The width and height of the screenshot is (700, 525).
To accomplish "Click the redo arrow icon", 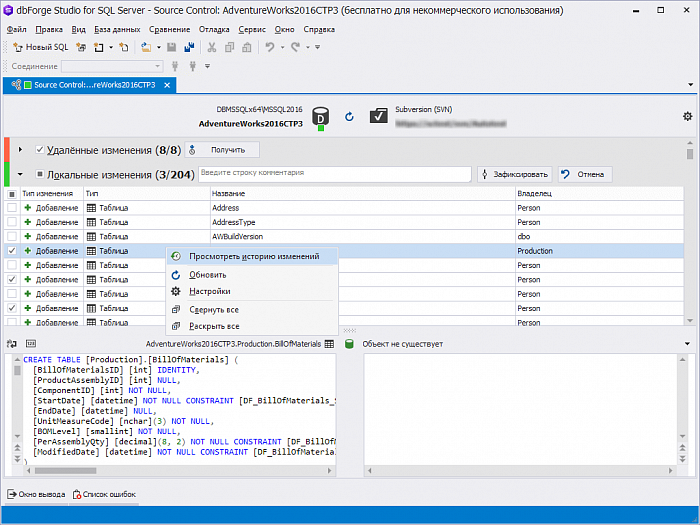I will click(x=296, y=47).
